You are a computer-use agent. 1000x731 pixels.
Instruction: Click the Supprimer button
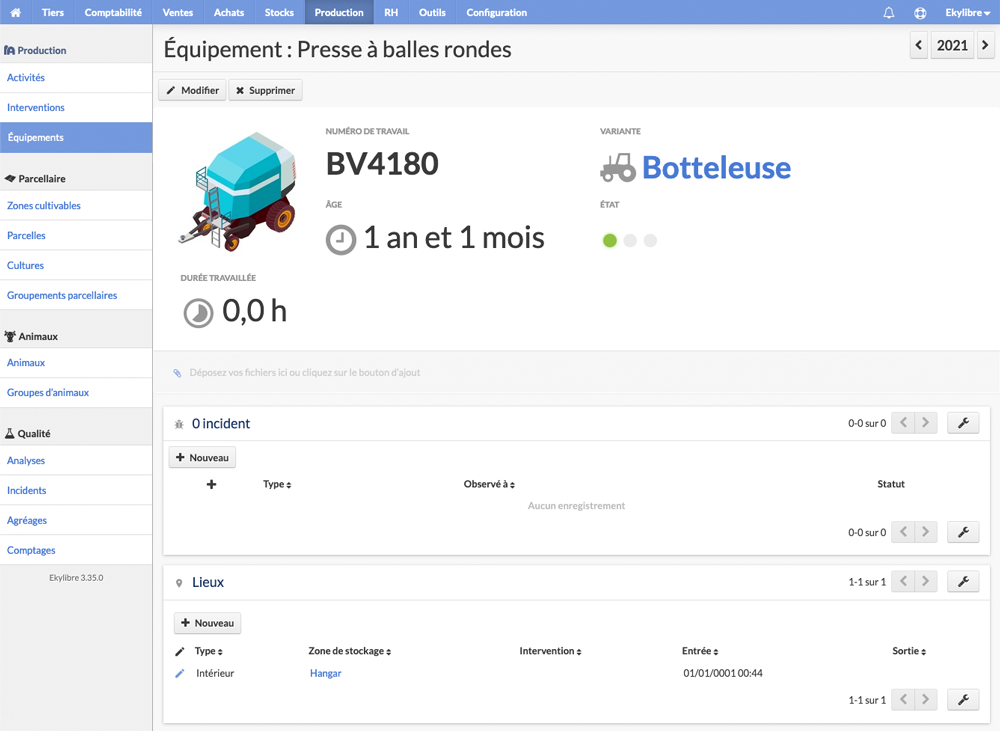(x=265, y=91)
